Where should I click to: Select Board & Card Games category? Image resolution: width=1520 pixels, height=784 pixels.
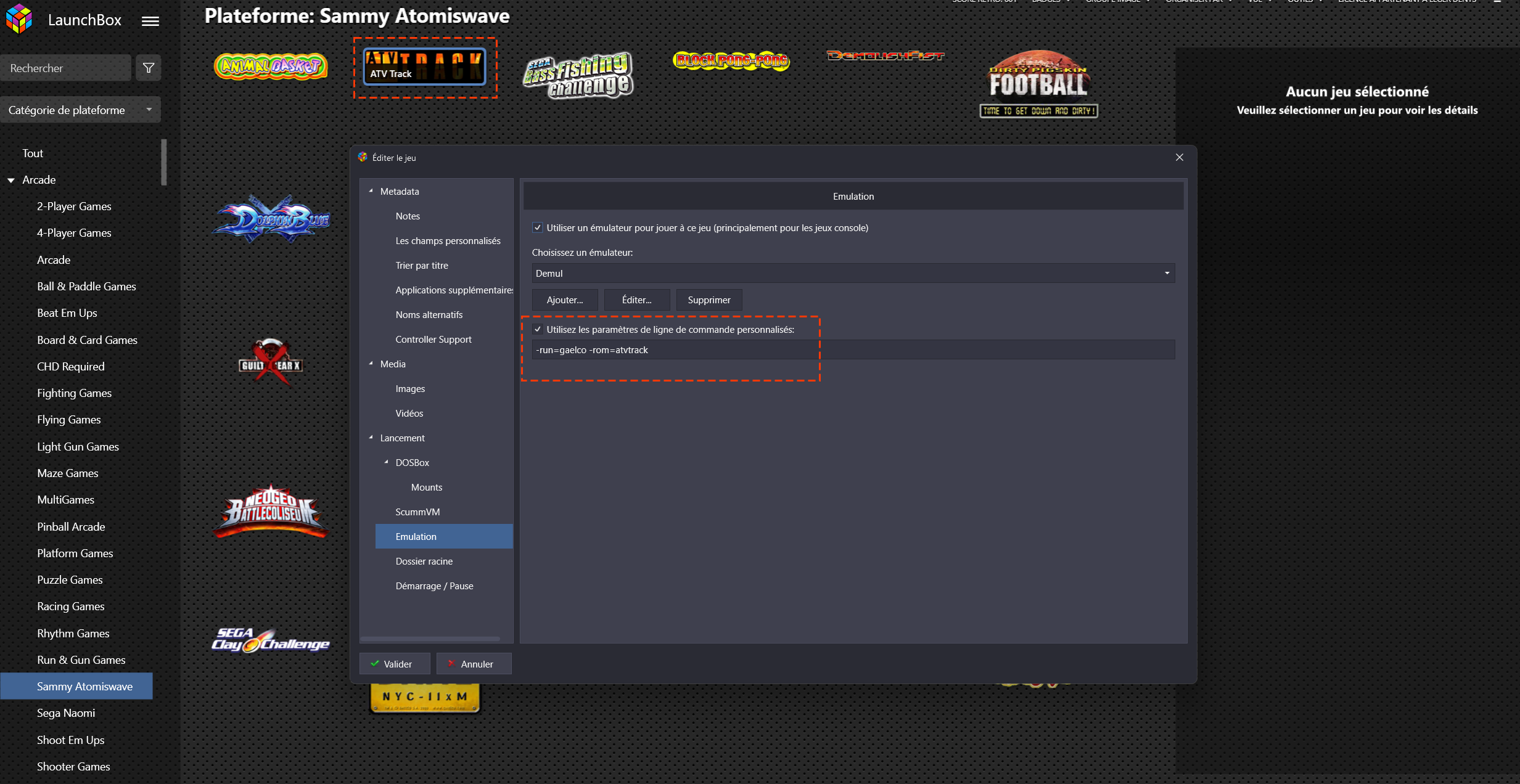(x=87, y=340)
